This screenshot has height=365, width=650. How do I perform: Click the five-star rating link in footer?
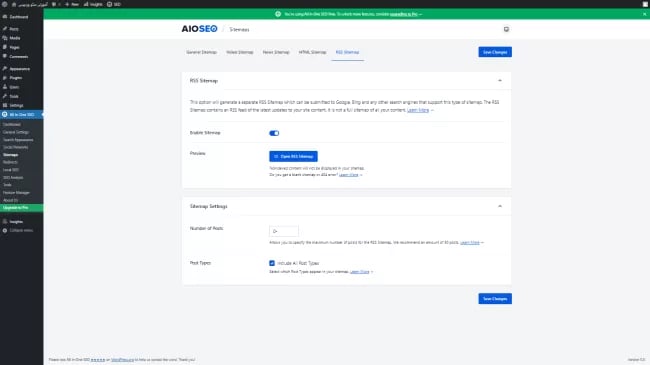(98, 360)
